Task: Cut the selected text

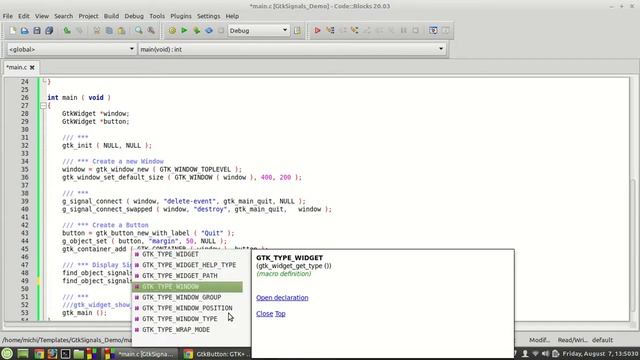Action: [x=97, y=31]
